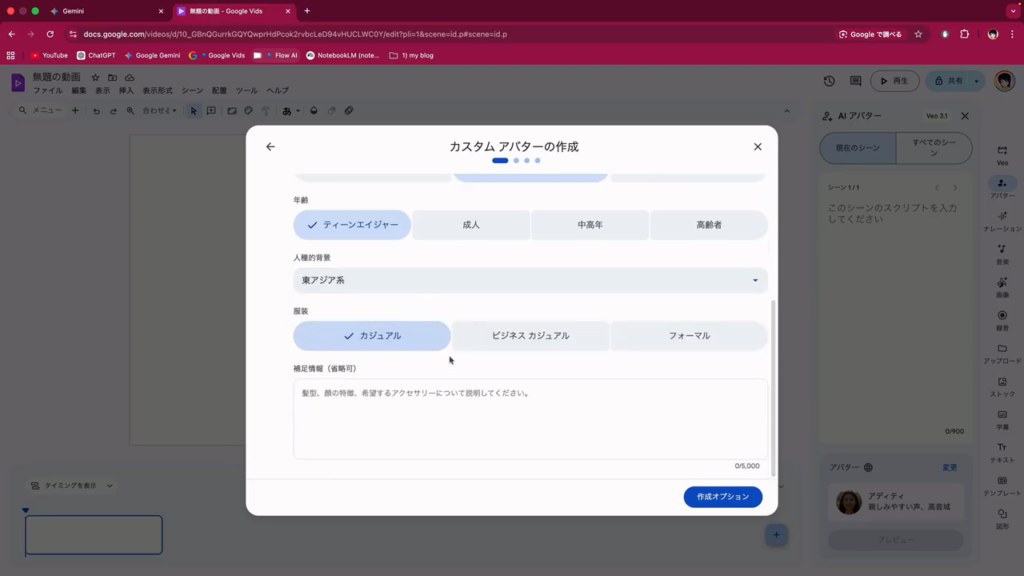Open the music sidebar icon
The width and height of the screenshot is (1024, 576).
tap(1002, 253)
